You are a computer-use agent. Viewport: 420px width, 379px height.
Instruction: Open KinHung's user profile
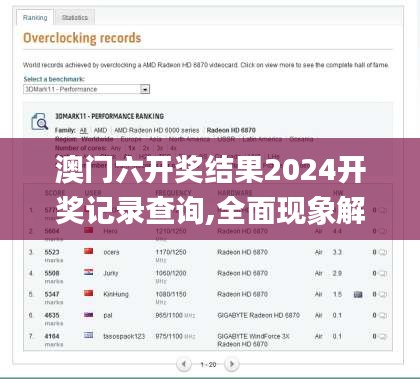116,294
